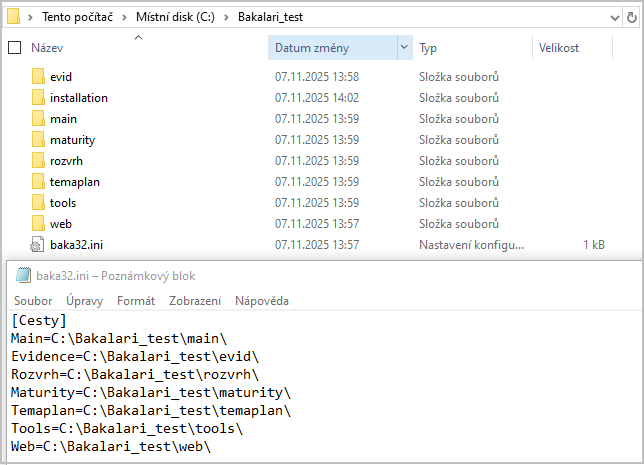
Task: Select the baka32.ini file icon
Action: pyautogui.click(x=38, y=245)
